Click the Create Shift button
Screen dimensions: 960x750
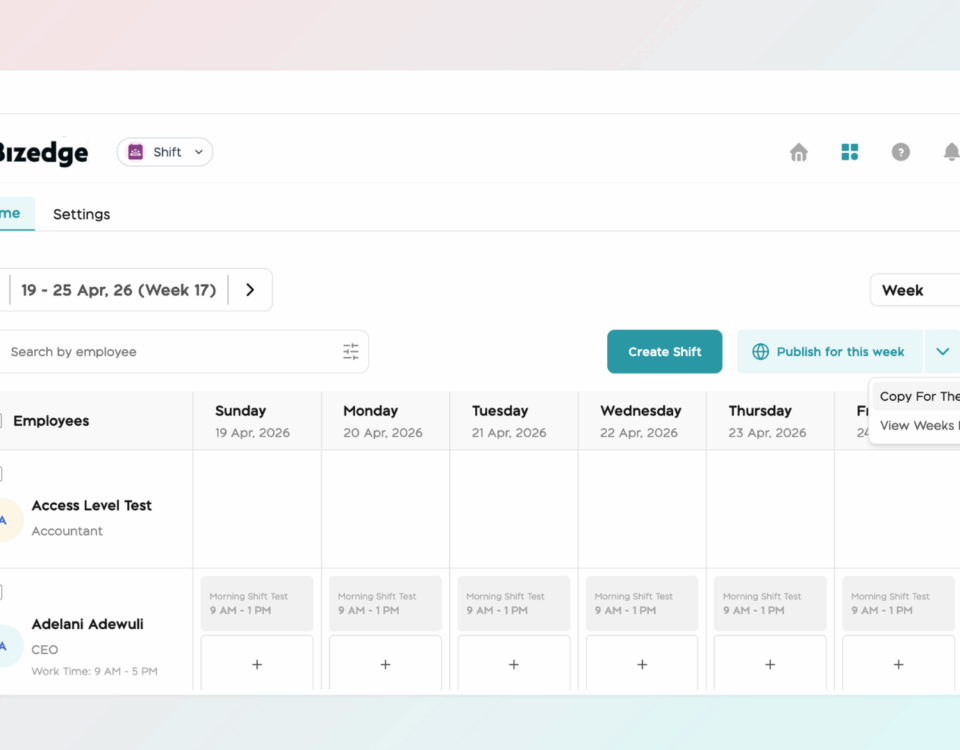coord(664,352)
